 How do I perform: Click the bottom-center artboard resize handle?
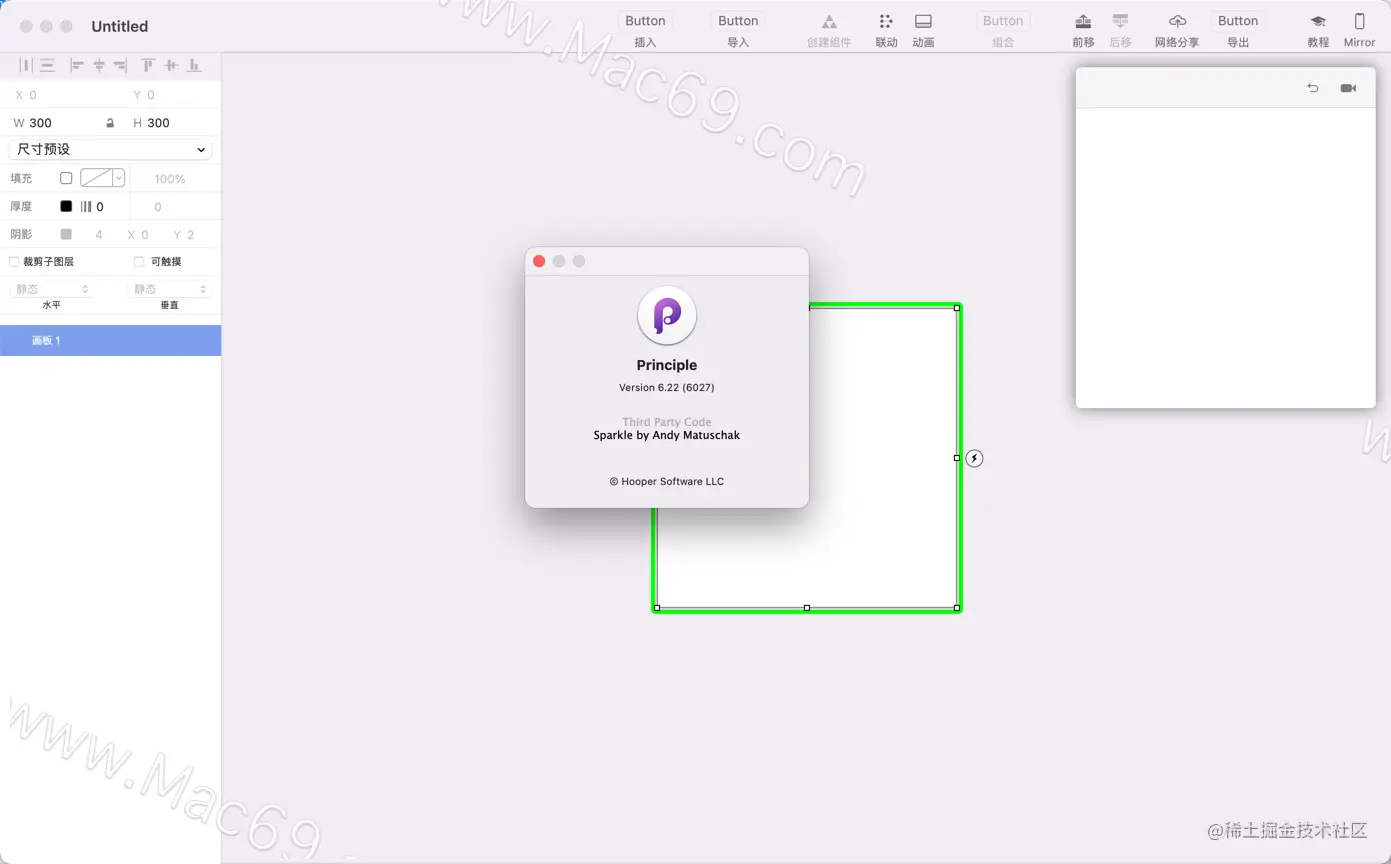click(x=807, y=608)
